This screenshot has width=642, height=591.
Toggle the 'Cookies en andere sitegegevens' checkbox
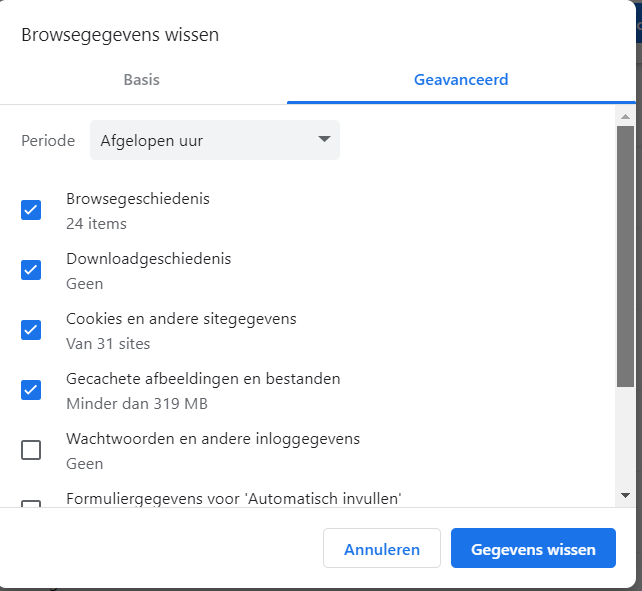(x=31, y=330)
